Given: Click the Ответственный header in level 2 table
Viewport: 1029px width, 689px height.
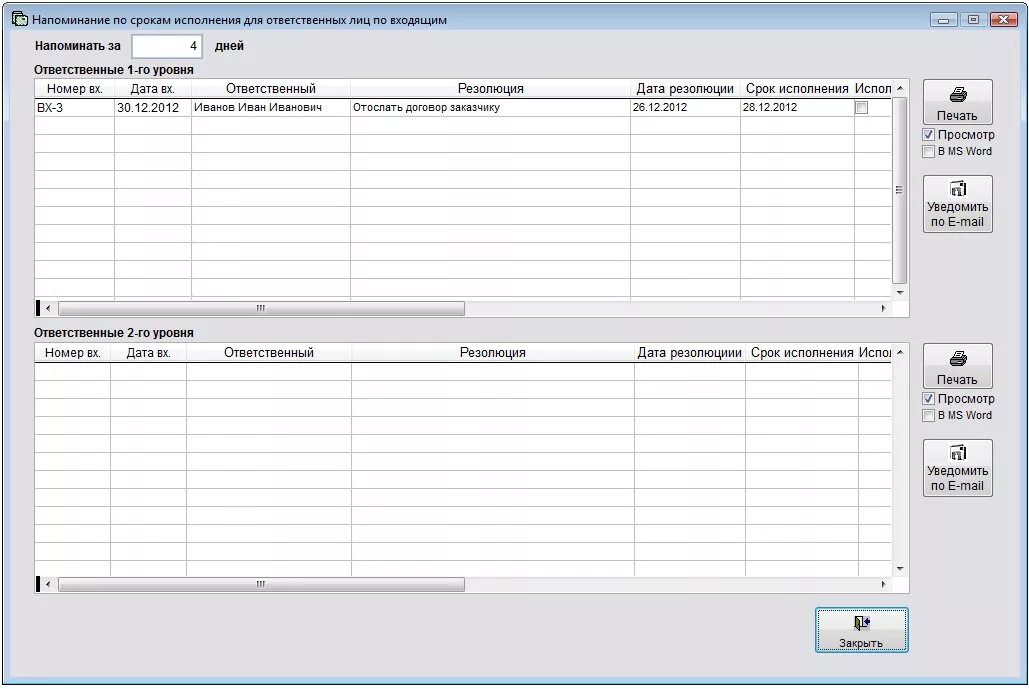Looking at the screenshot, I should 269,352.
